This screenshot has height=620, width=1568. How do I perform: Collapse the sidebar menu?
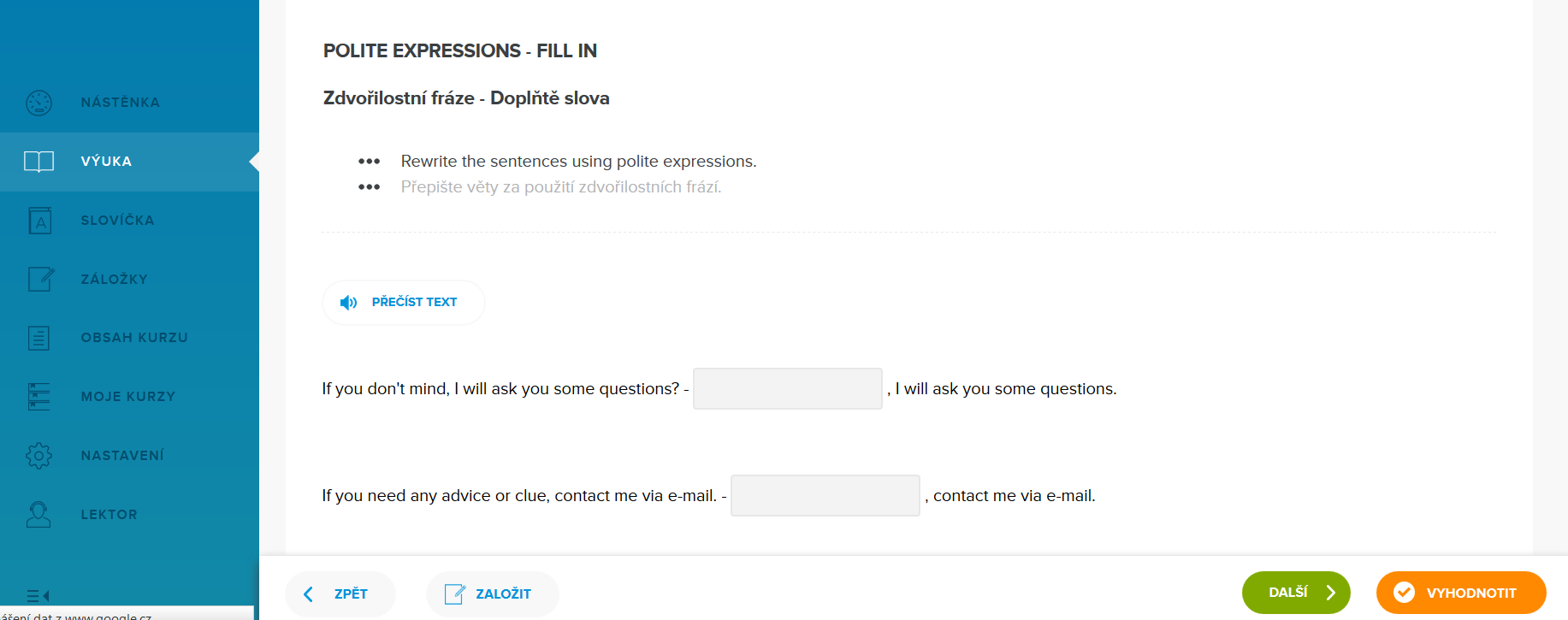point(38,595)
